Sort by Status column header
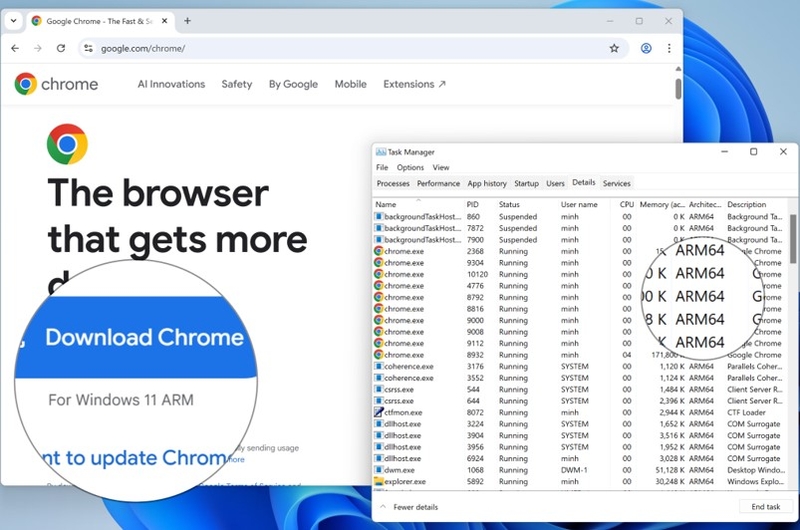Image resolution: width=800 pixels, height=530 pixels. [527, 204]
